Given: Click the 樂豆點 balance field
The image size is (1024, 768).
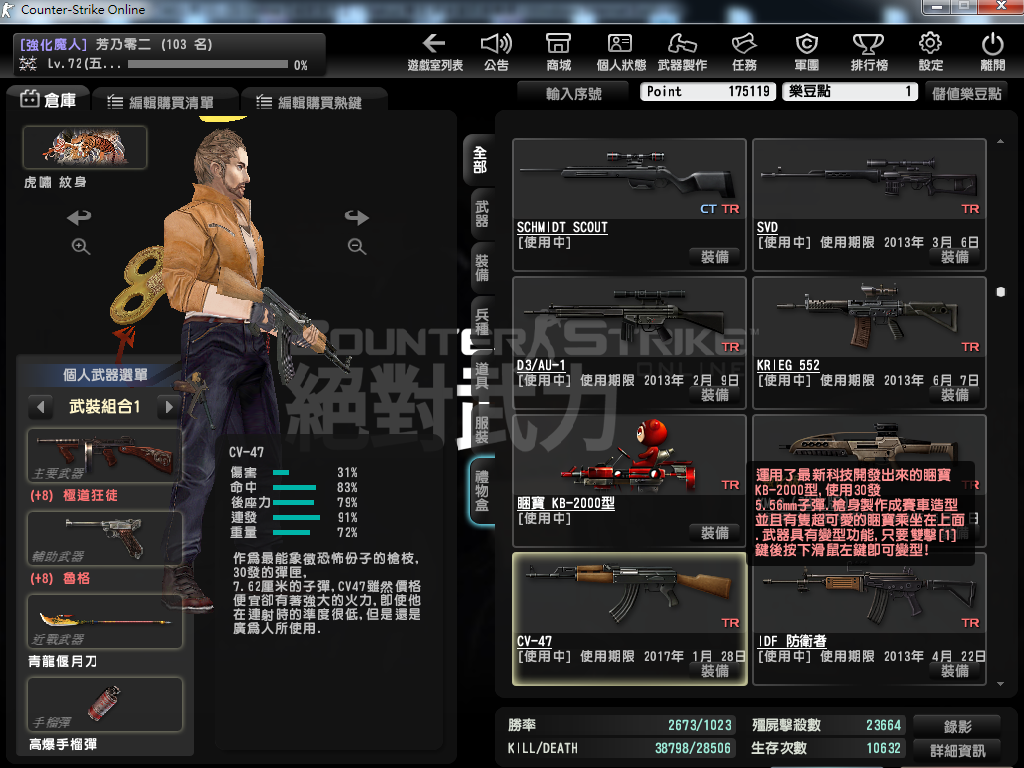Looking at the screenshot, I should [850, 91].
